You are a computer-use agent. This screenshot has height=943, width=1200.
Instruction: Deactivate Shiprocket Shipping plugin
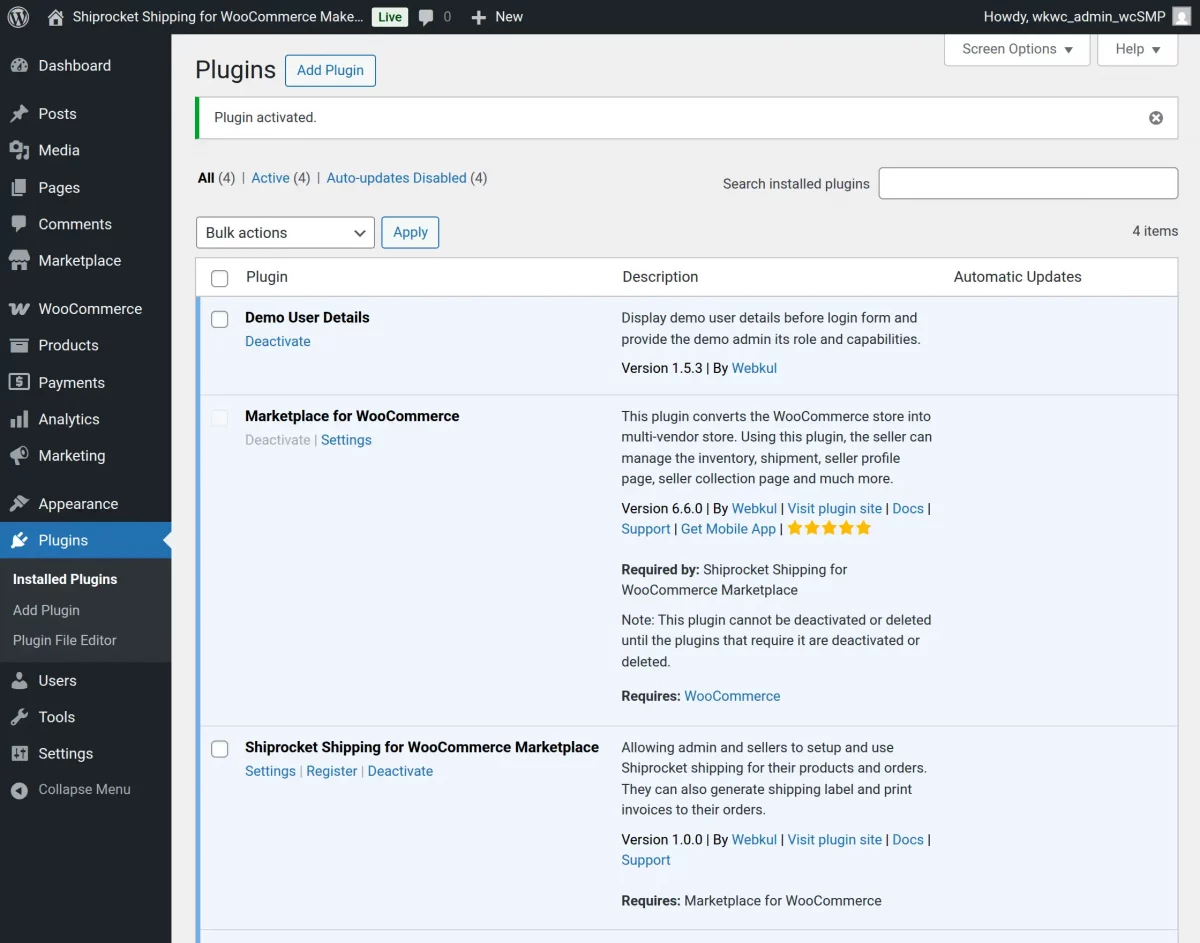click(400, 771)
